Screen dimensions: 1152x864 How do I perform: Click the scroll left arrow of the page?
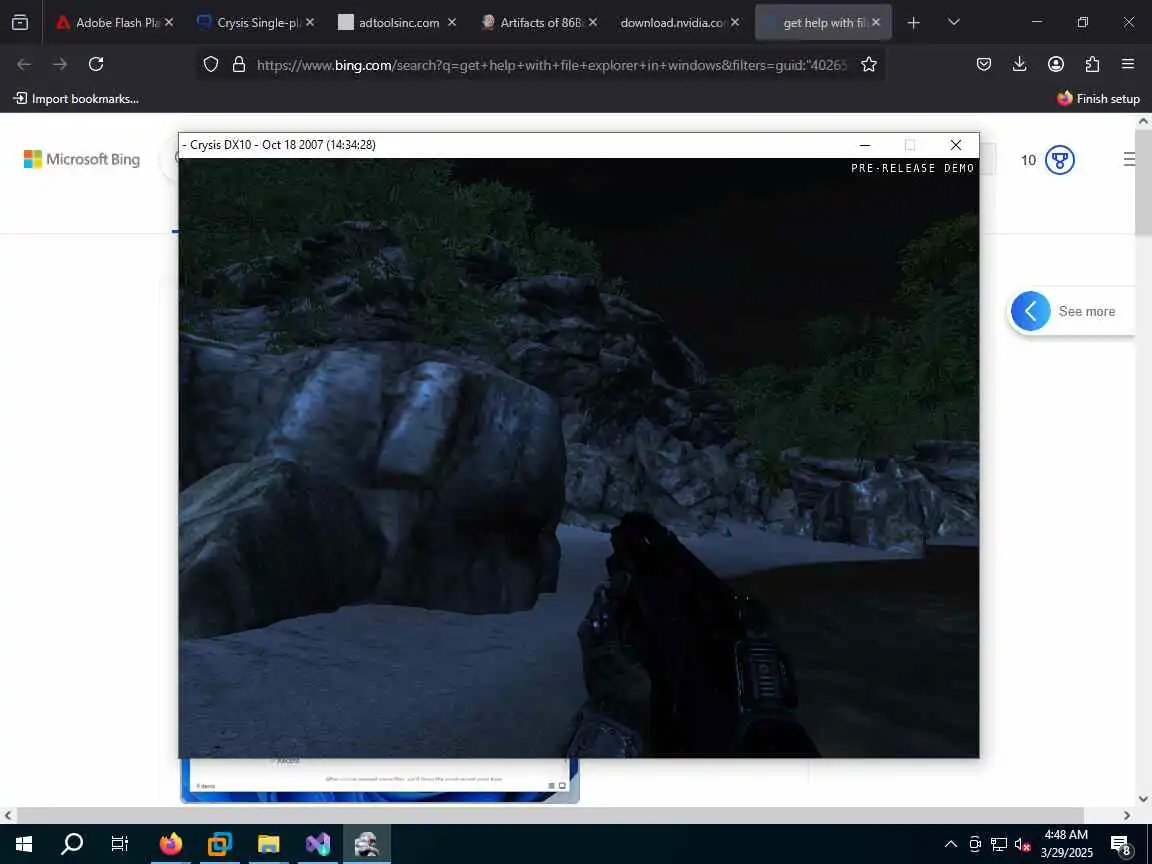[8, 816]
